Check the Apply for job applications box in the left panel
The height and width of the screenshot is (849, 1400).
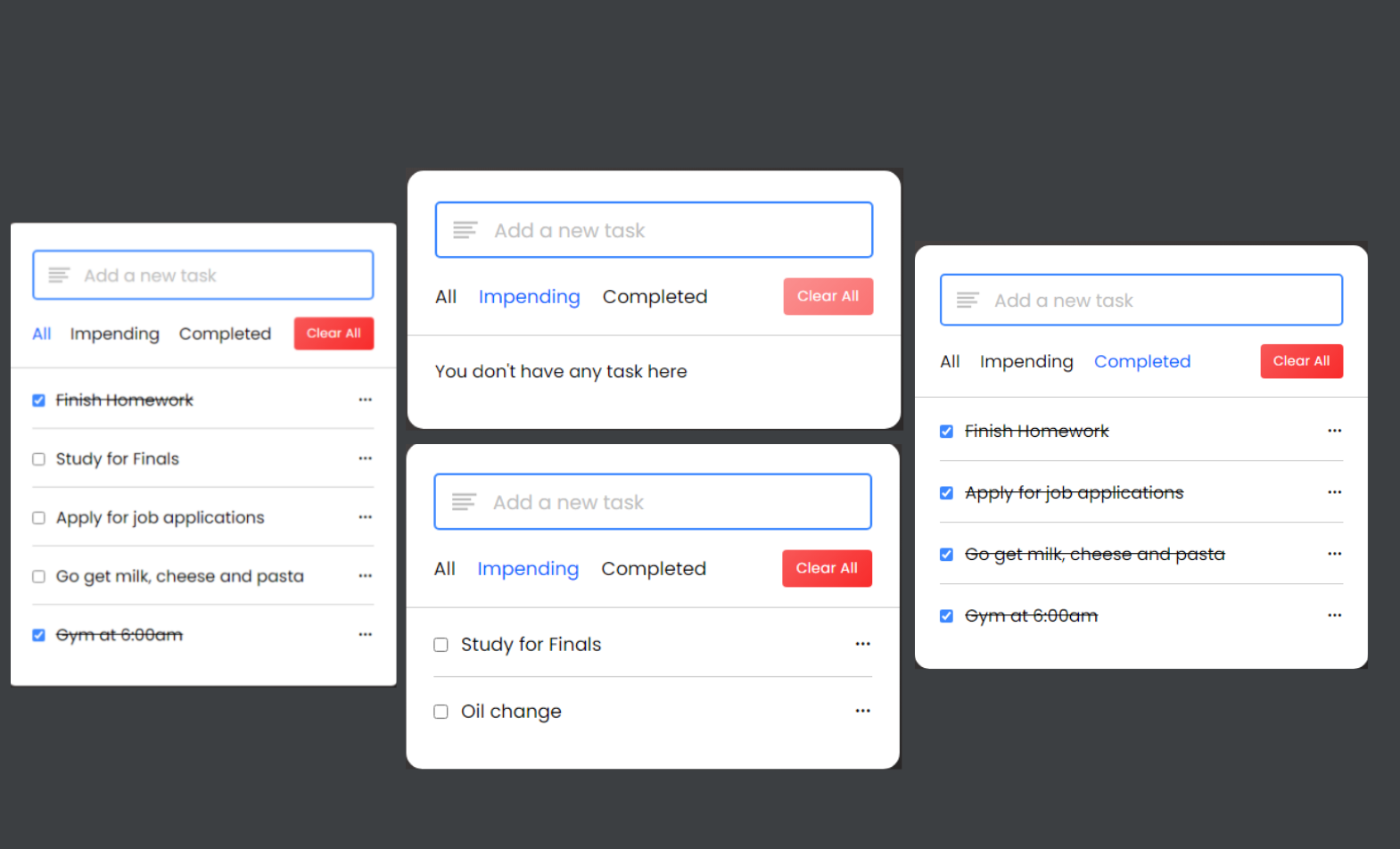[38, 518]
